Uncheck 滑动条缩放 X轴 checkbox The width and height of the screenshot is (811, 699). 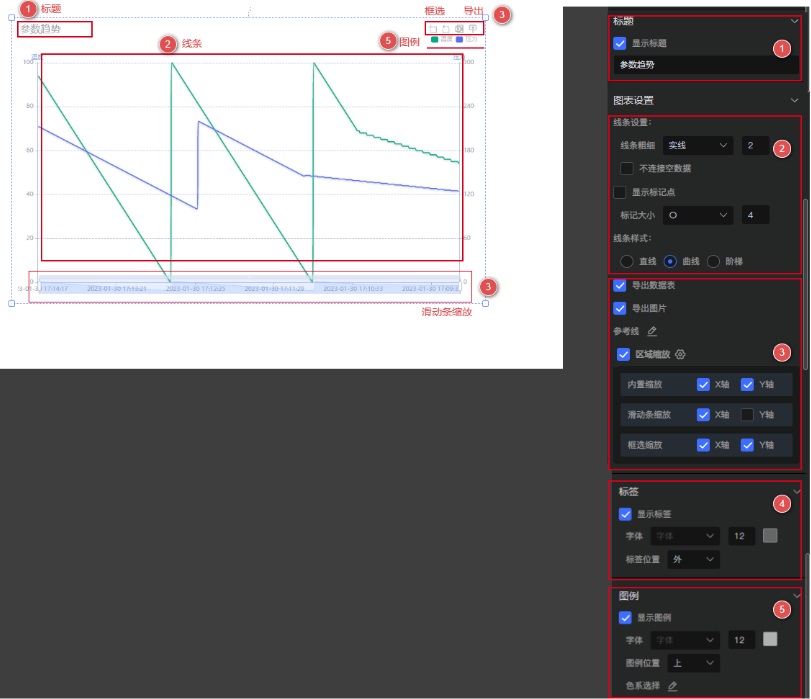coord(703,414)
